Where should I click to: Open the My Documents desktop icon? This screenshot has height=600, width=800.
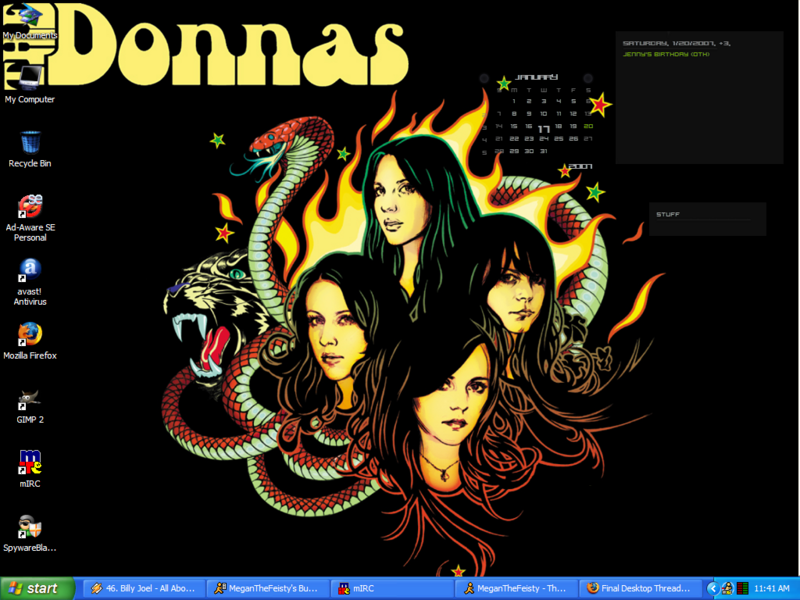coord(30,21)
